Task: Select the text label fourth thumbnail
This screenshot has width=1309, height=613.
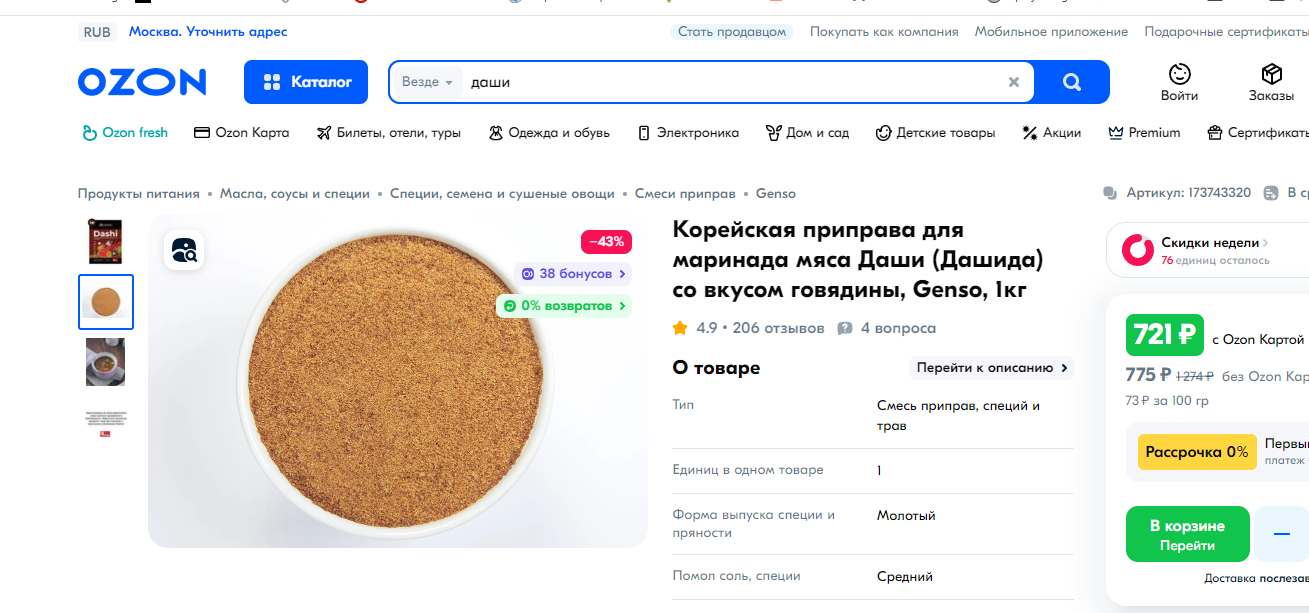Action: 106,422
